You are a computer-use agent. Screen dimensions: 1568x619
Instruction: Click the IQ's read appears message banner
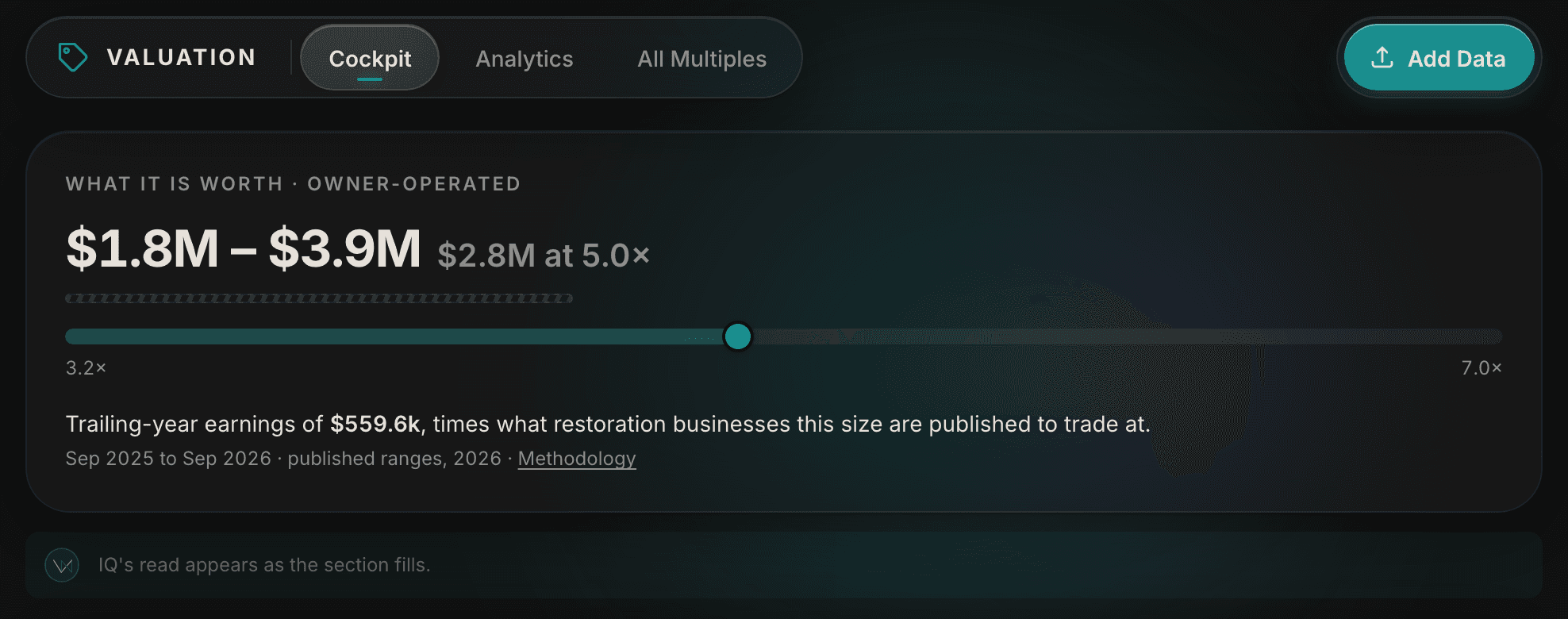(784, 565)
